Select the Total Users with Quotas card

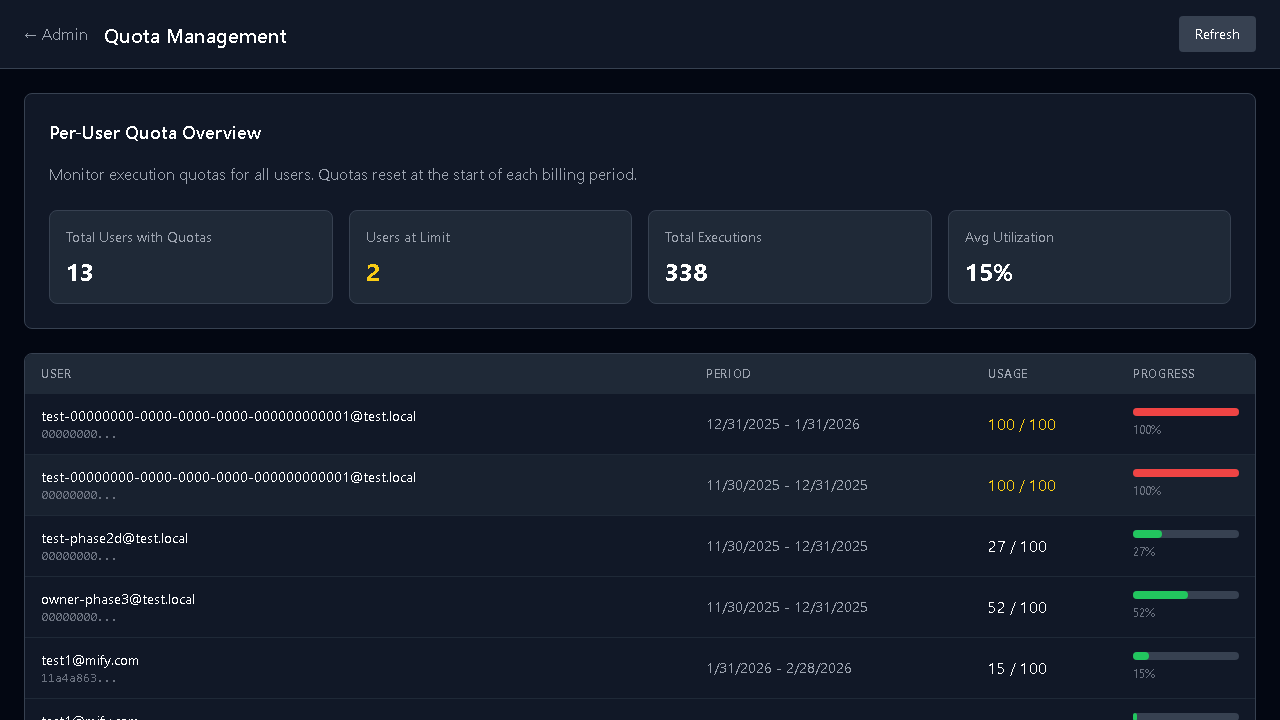coord(190,257)
